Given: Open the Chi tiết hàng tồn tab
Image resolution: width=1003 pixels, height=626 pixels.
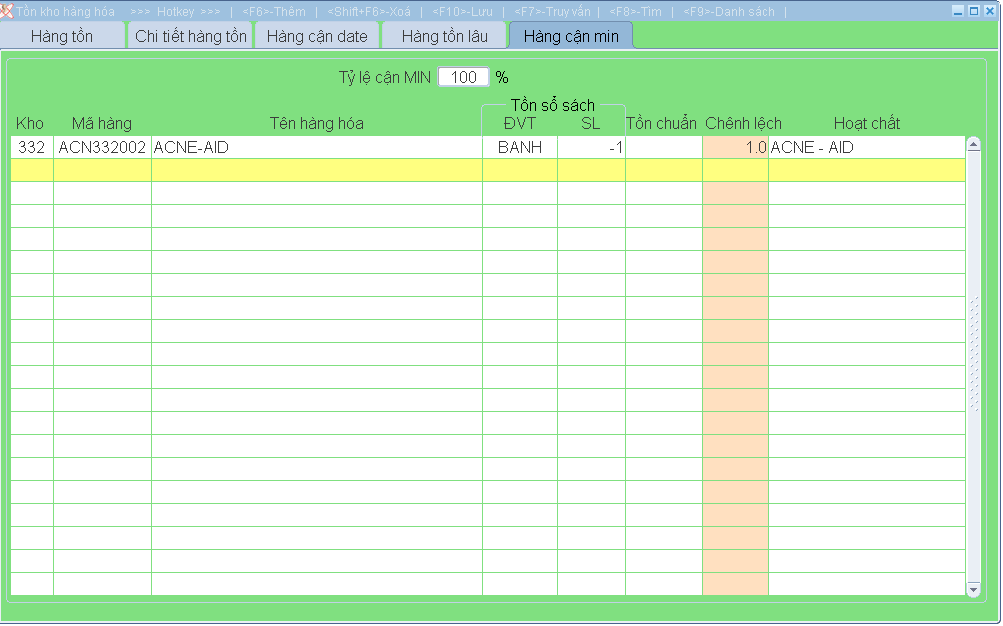Looking at the screenshot, I should (x=190, y=36).
